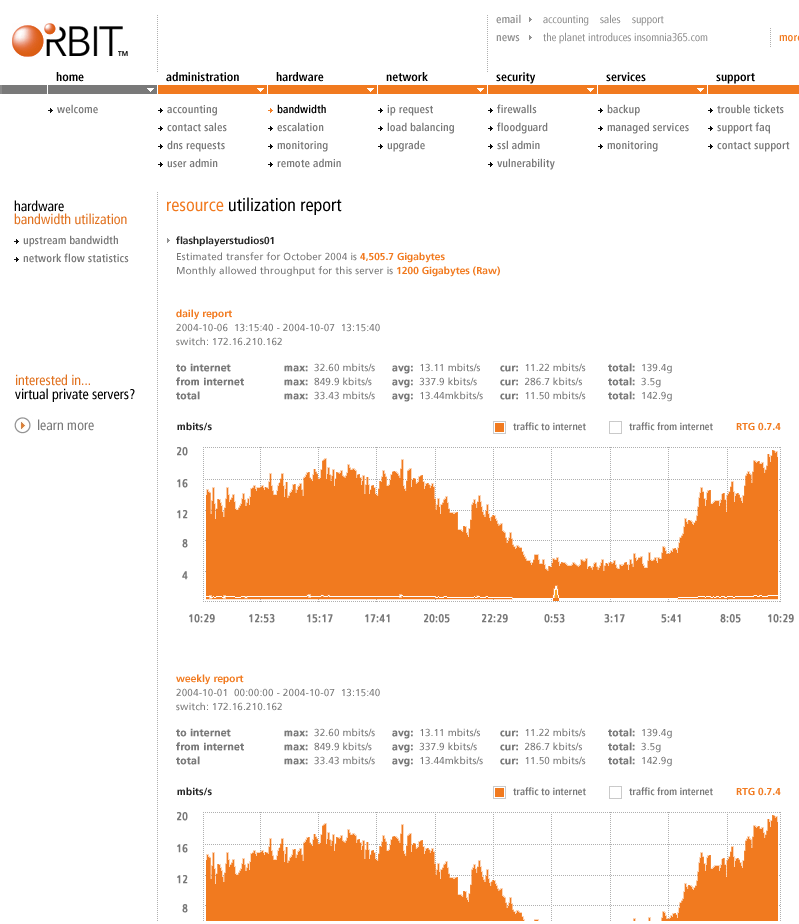
Task: Toggle daily report traffic from internet checkbox
Action: click(x=615, y=427)
